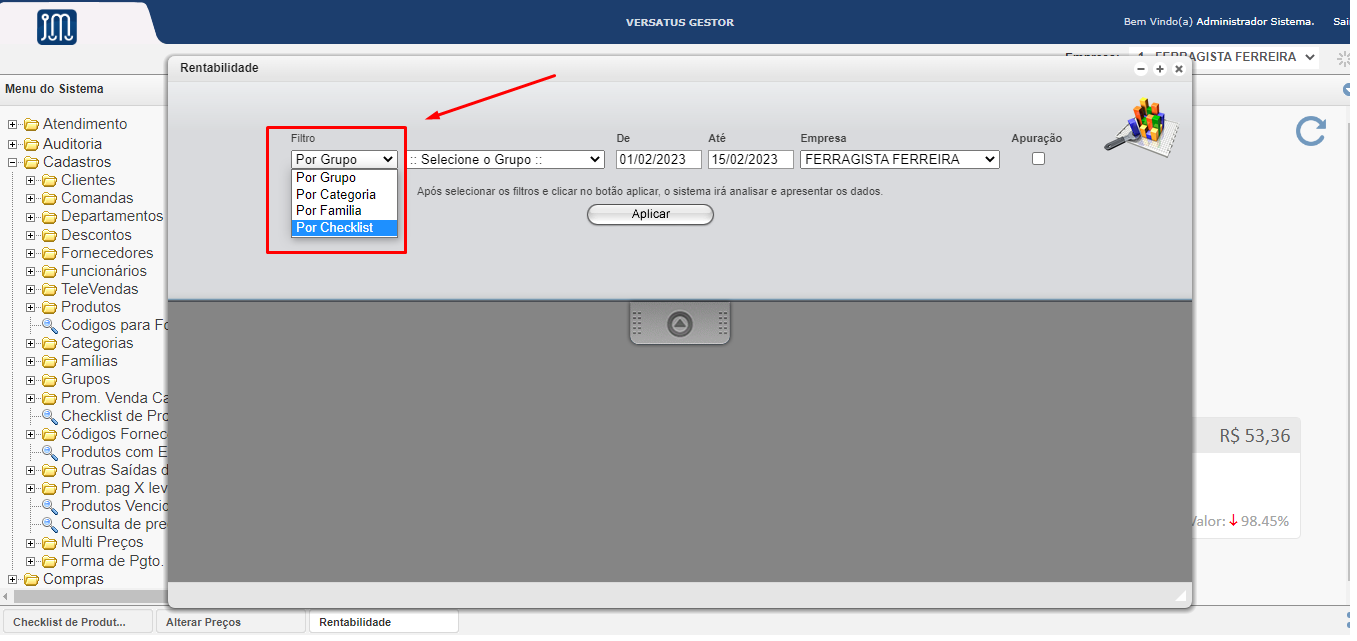Click the blue refresh arrow icon
1357x641 pixels.
[1310, 131]
